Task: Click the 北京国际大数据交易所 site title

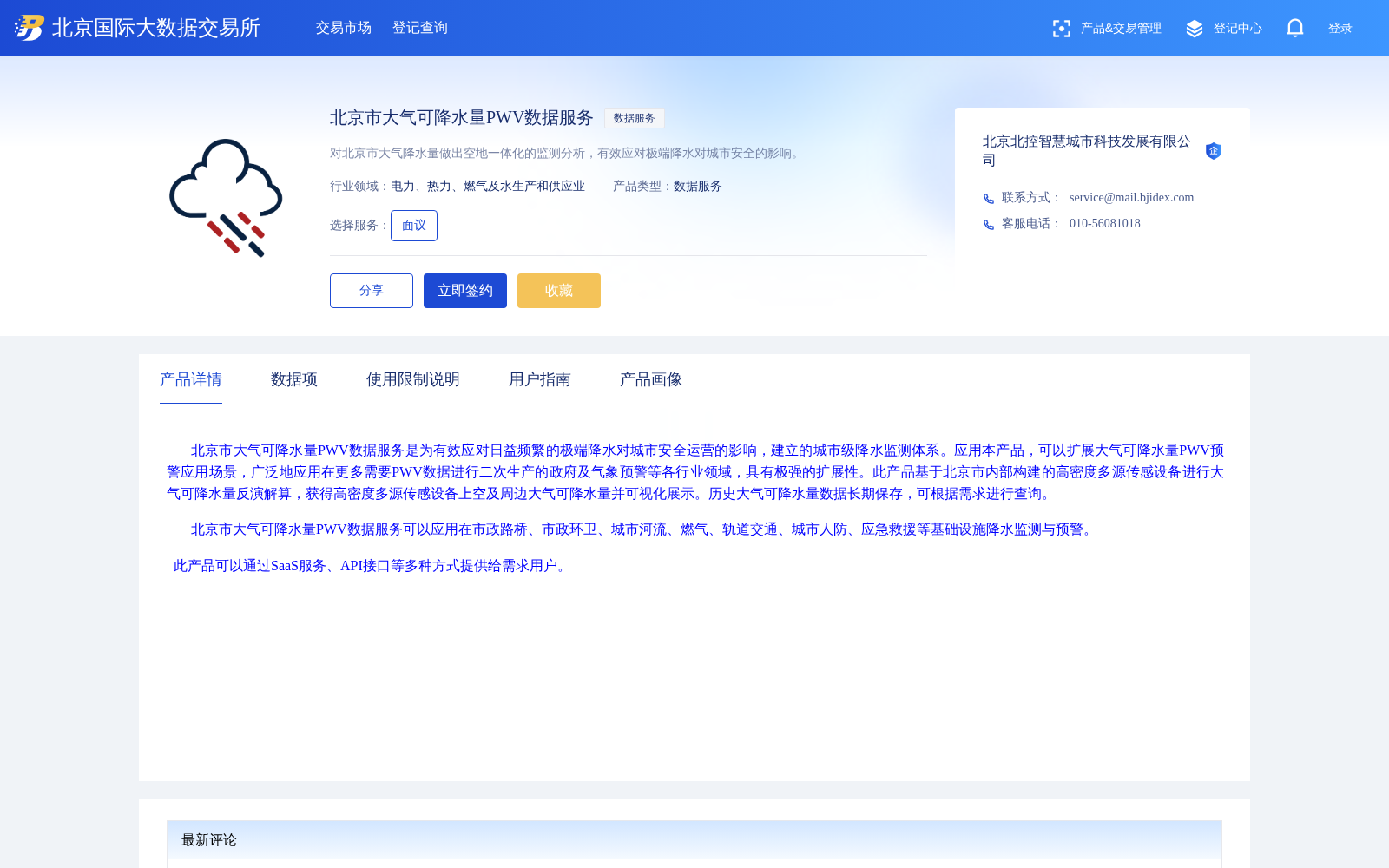Action: tap(156, 28)
